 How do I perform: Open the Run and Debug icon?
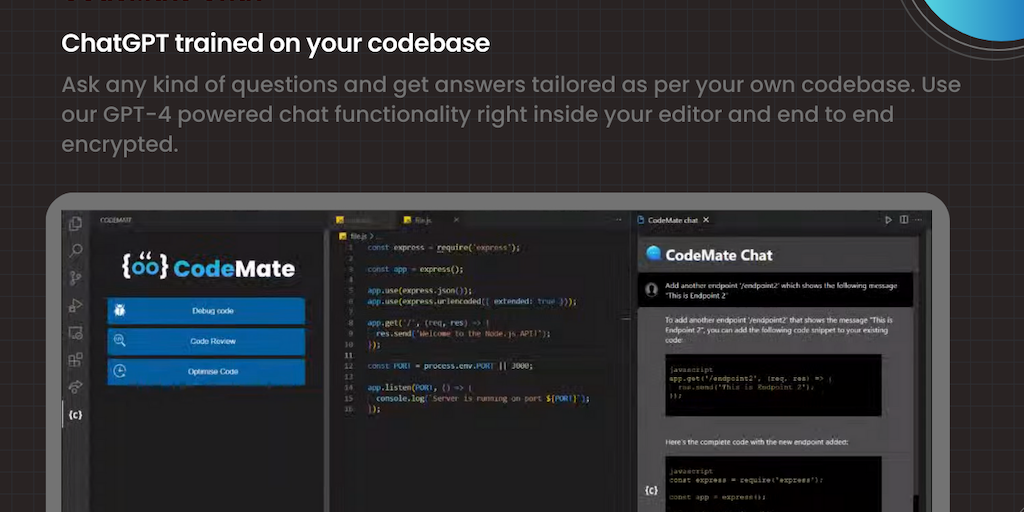(x=75, y=305)
